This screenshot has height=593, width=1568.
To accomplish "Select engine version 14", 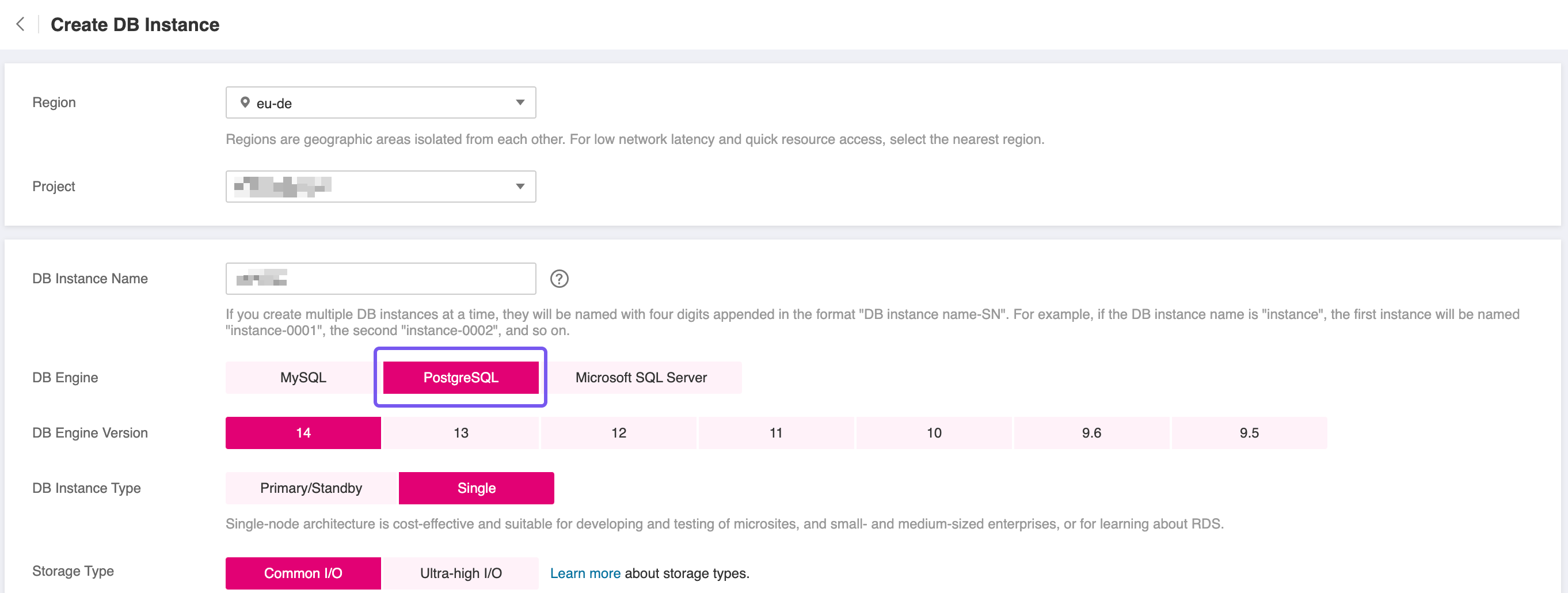I will pos(303,433).
